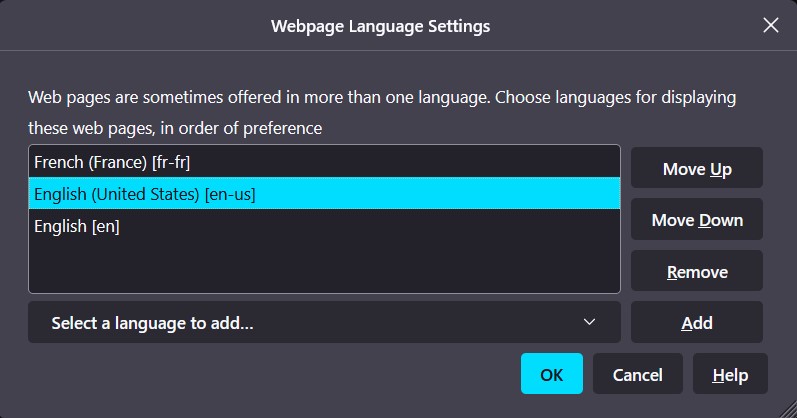Image resolution: width=797 pixels, height=418 pixels.
Task: Click empty space below English [en] in list
Action: [324, 265]
